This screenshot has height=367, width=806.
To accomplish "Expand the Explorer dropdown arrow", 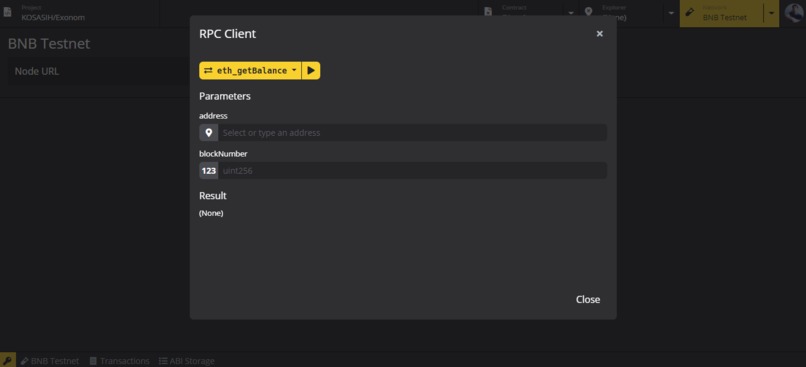I will [x=670, y=13].
